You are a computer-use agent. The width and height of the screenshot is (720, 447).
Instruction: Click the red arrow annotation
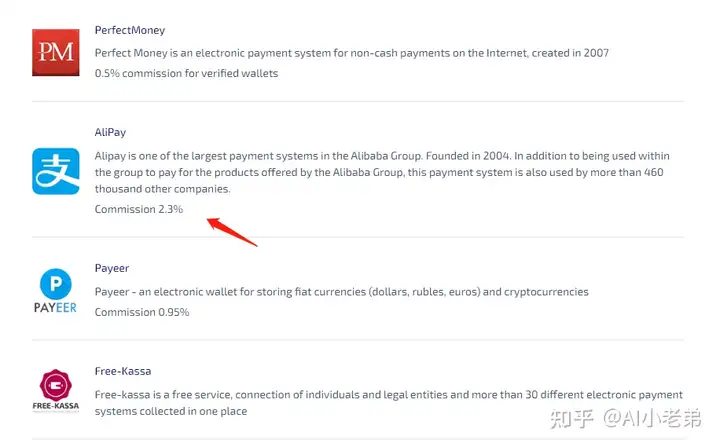232,232
